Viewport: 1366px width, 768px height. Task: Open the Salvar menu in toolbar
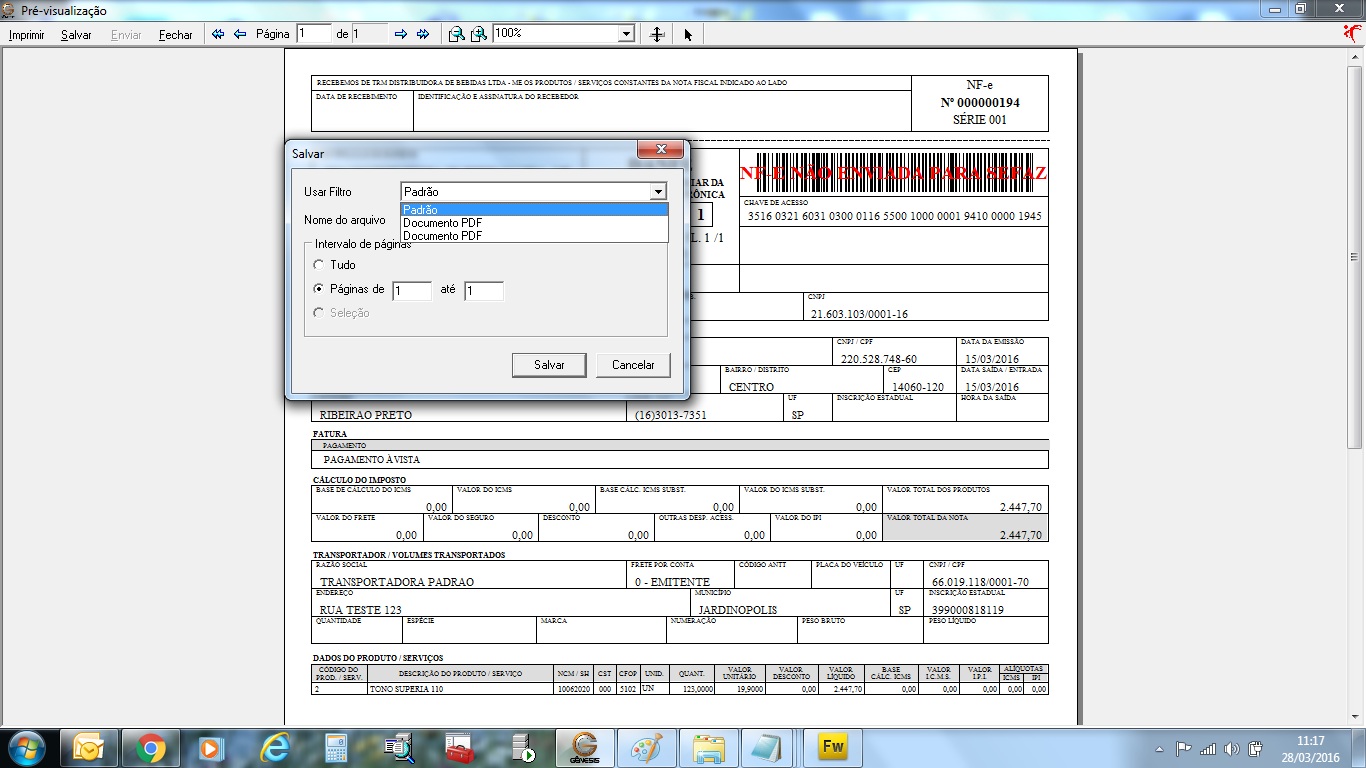(76, 35)
